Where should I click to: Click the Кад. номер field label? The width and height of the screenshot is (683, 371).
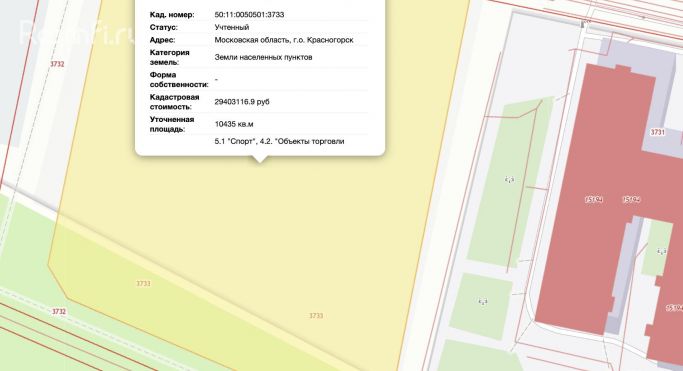click(x=172, y=14)
